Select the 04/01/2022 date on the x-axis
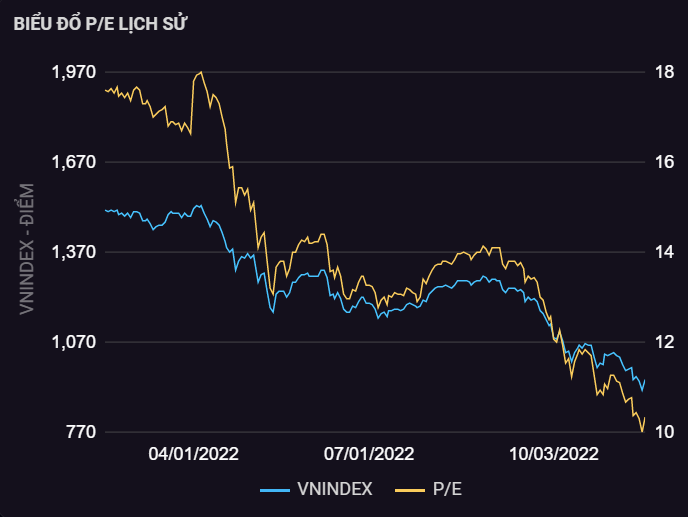Screen dimensions: 688x517 tap(193, 454)
